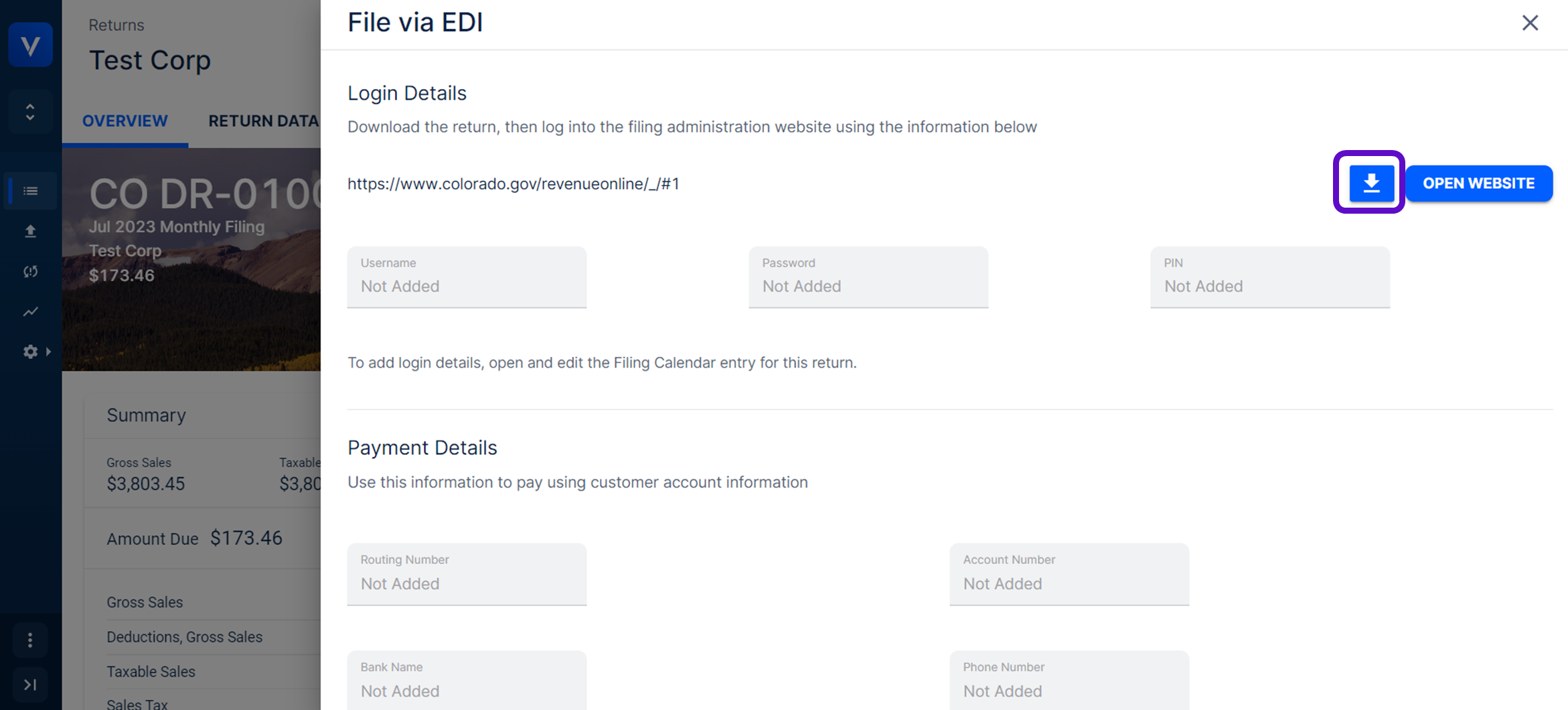Switch to the RETURN DATA tab

pyautogui.click(x=263, y=121)
